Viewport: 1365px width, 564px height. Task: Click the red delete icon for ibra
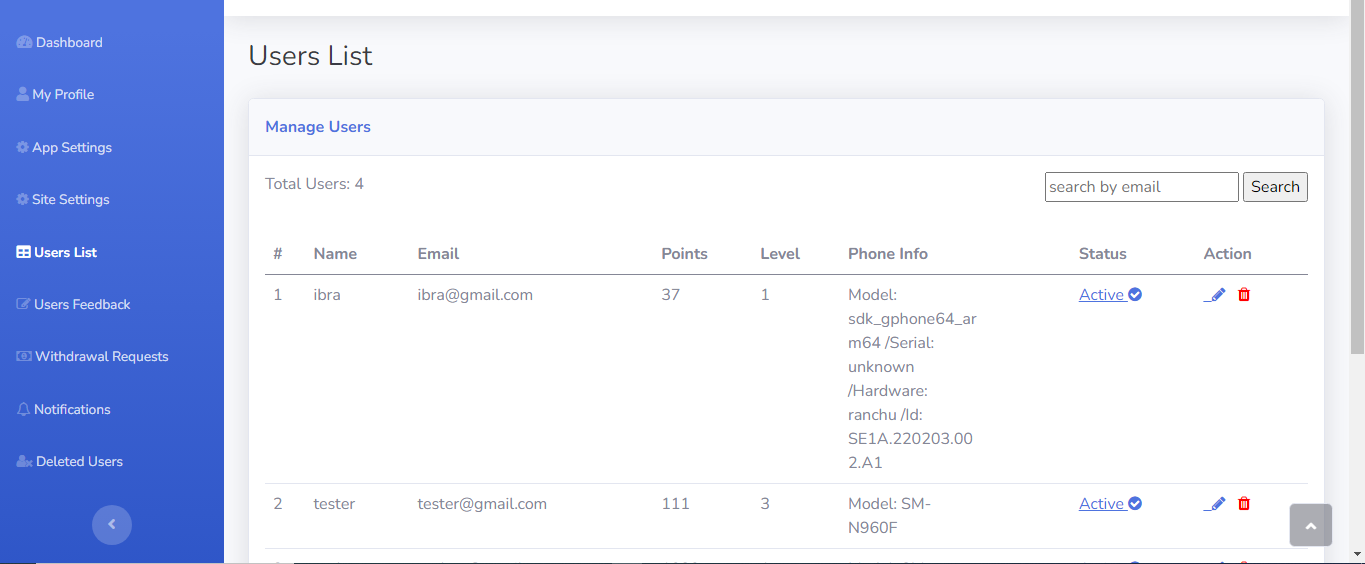point(1244,295)
